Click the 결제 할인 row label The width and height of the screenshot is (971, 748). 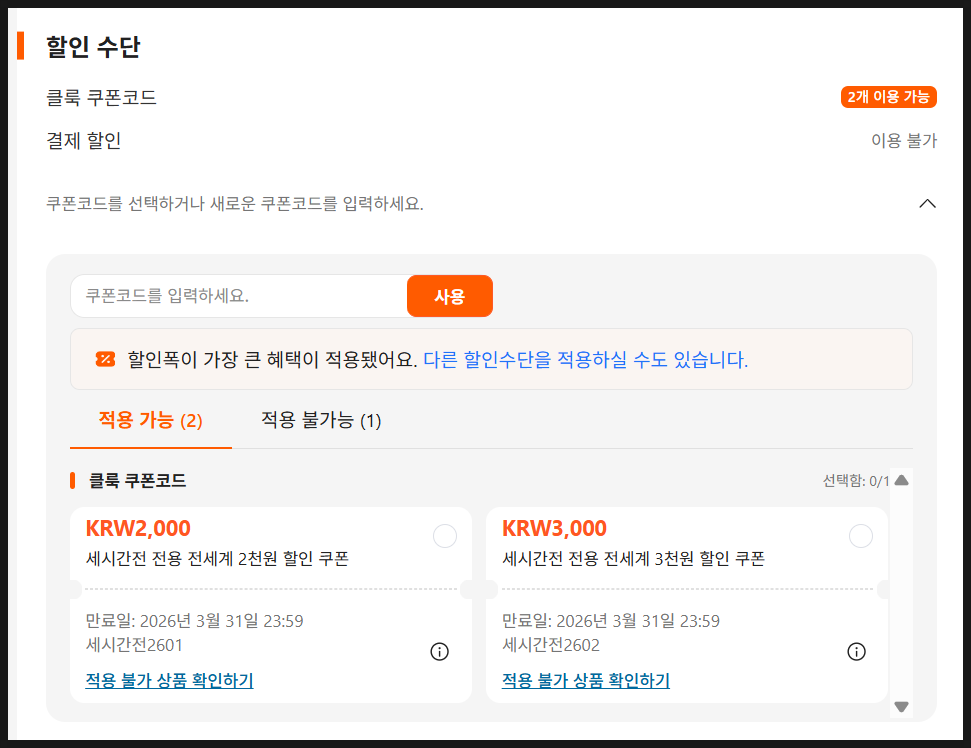click(x=84, y=140)
